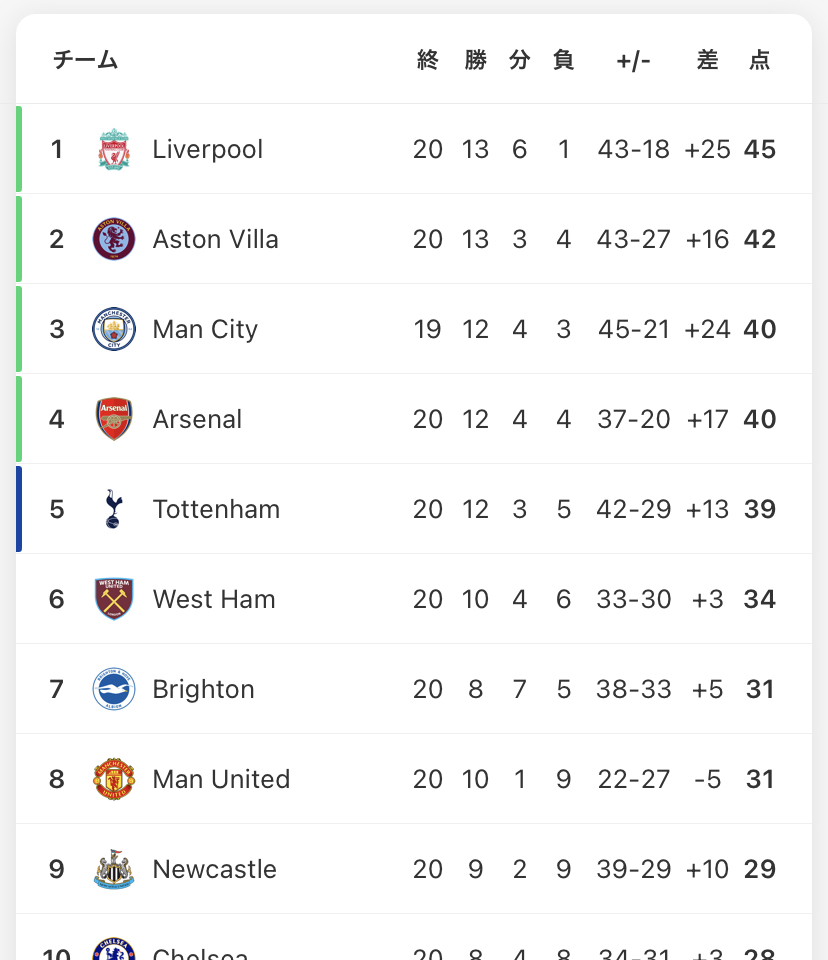828x960 pixels.
Task: Open the Tottenham team page link
Action: [216, 509]
